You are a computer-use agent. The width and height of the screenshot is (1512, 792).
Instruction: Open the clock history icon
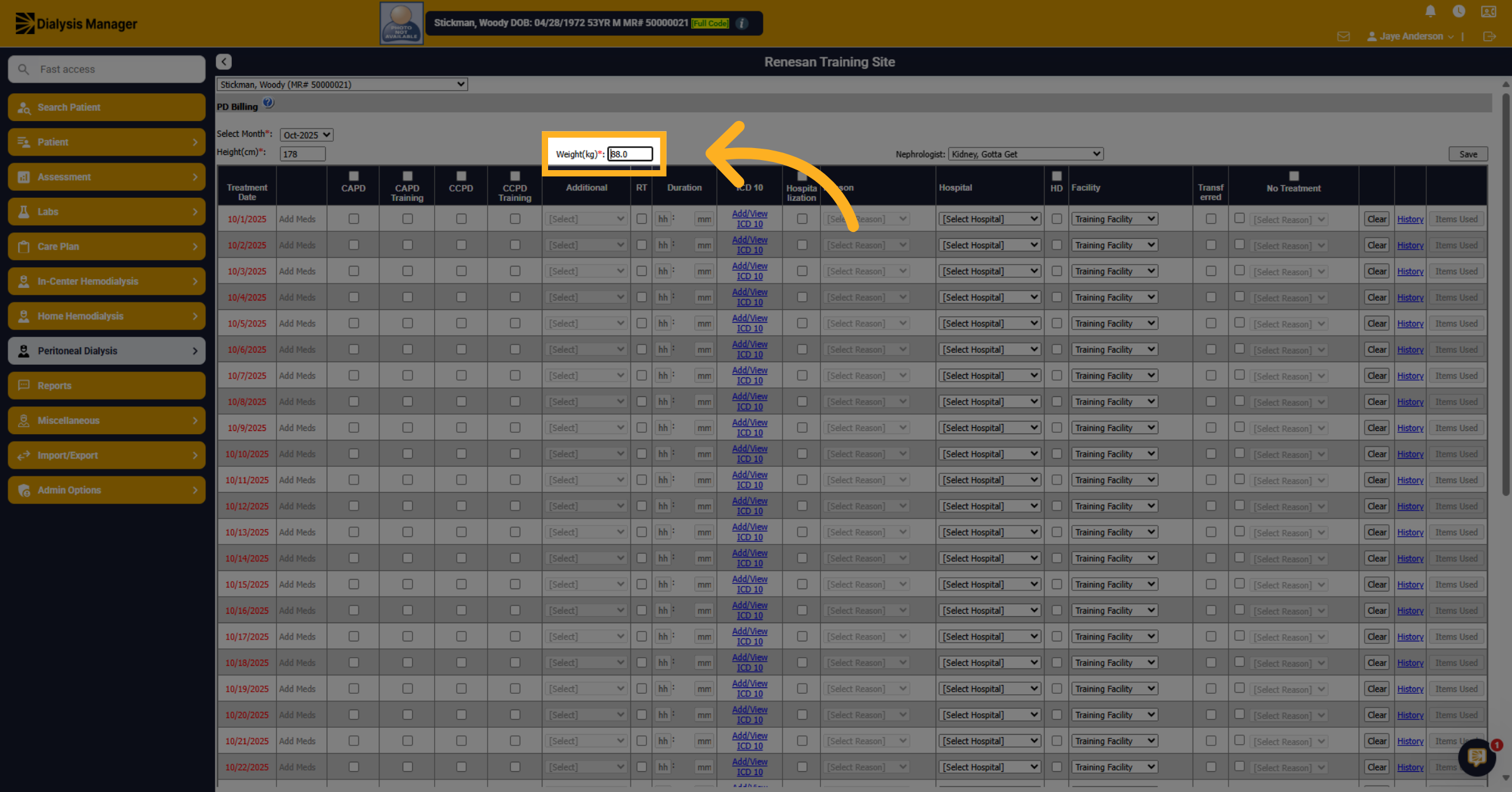pyautogui.click(x=1458, y=11)
